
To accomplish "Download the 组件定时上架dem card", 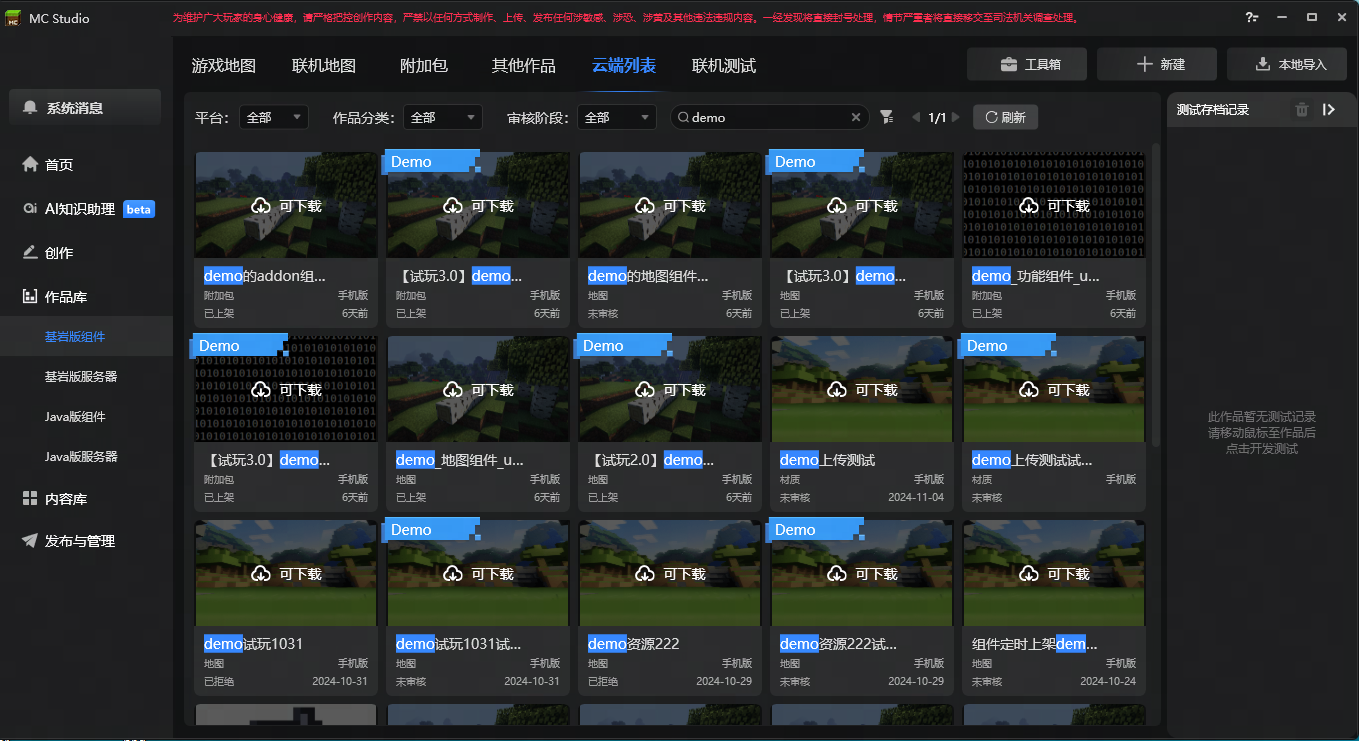I will click(x=1054, y=574).
